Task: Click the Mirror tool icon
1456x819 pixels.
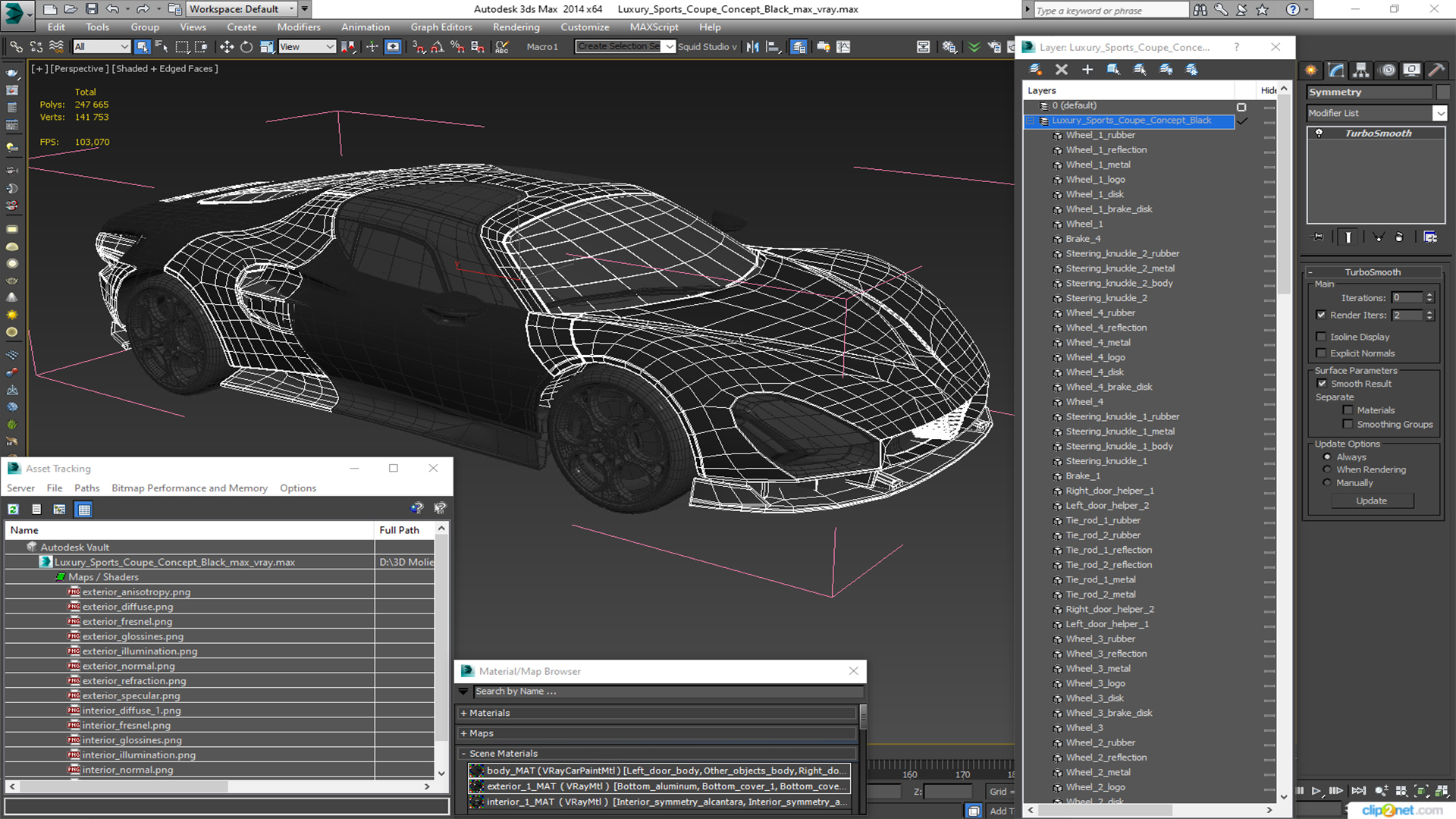Action: (752, 47)
